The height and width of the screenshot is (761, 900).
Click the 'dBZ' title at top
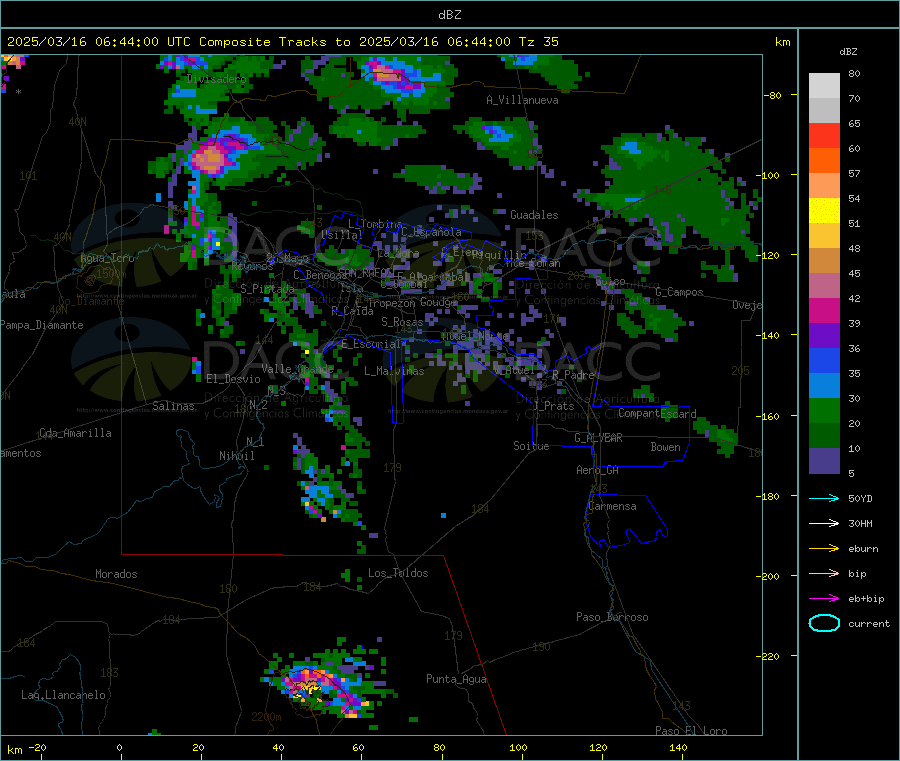pos(449,15)
